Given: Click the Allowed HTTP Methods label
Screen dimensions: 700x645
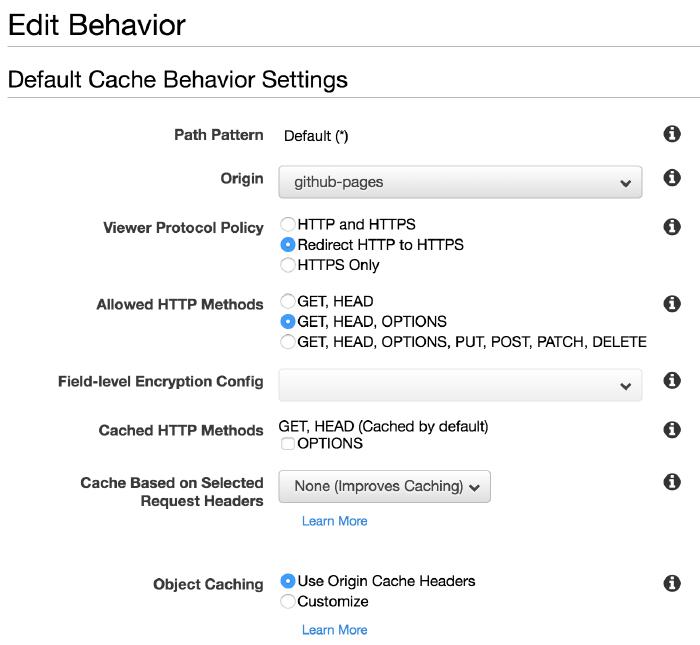Looking at the screenshot, I should (180, 304).
